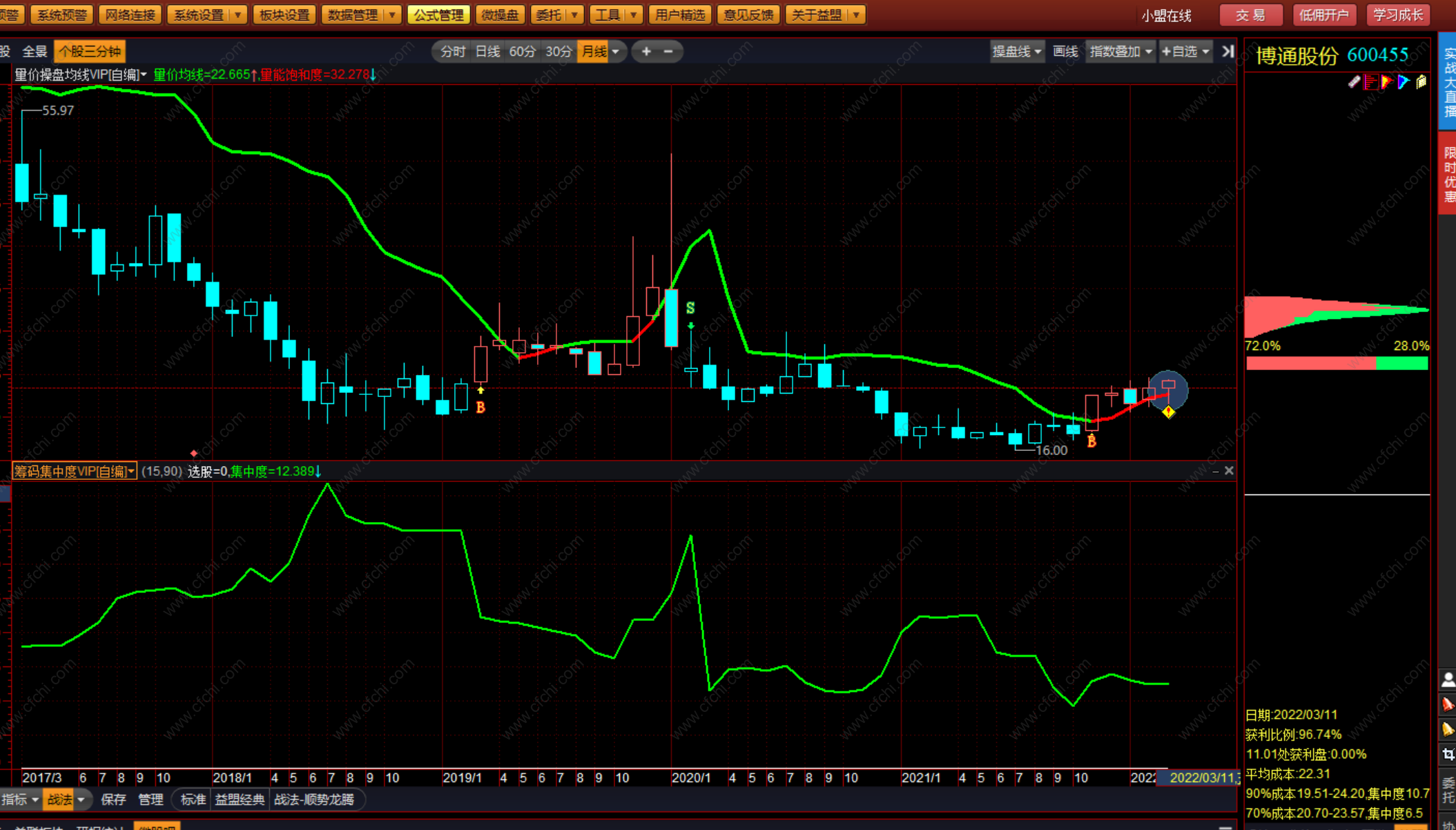
Task: Open the 指数叠加 dropdown
Action: [x=1120, y=51]
